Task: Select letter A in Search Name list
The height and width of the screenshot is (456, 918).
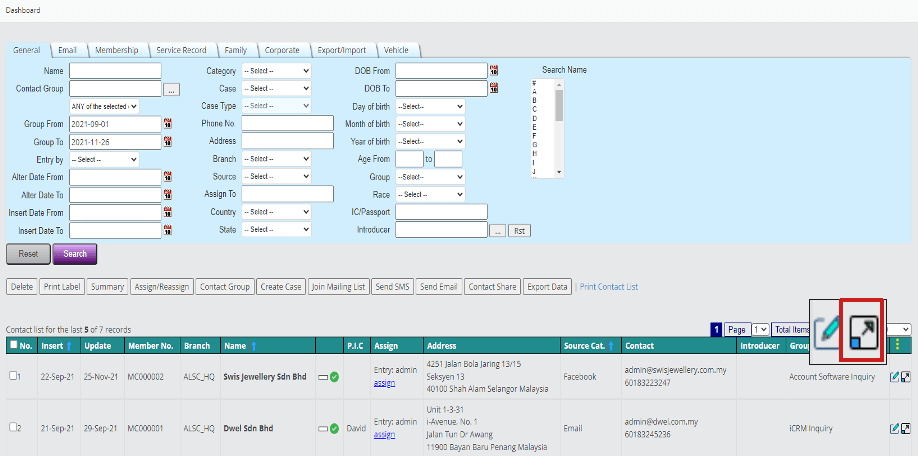Action: tap(535, 91)
